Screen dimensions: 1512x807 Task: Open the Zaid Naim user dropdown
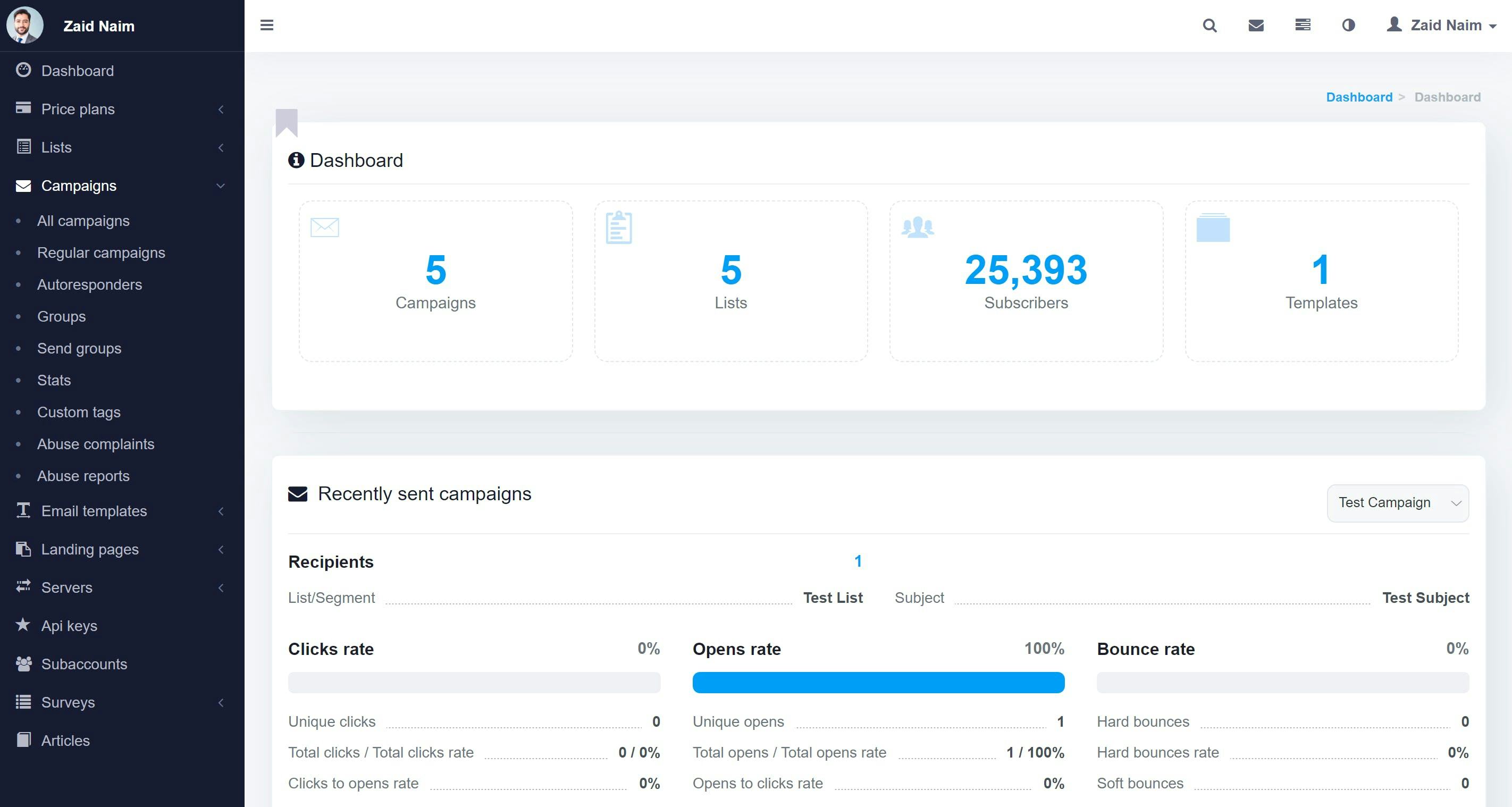[1442, 25]
